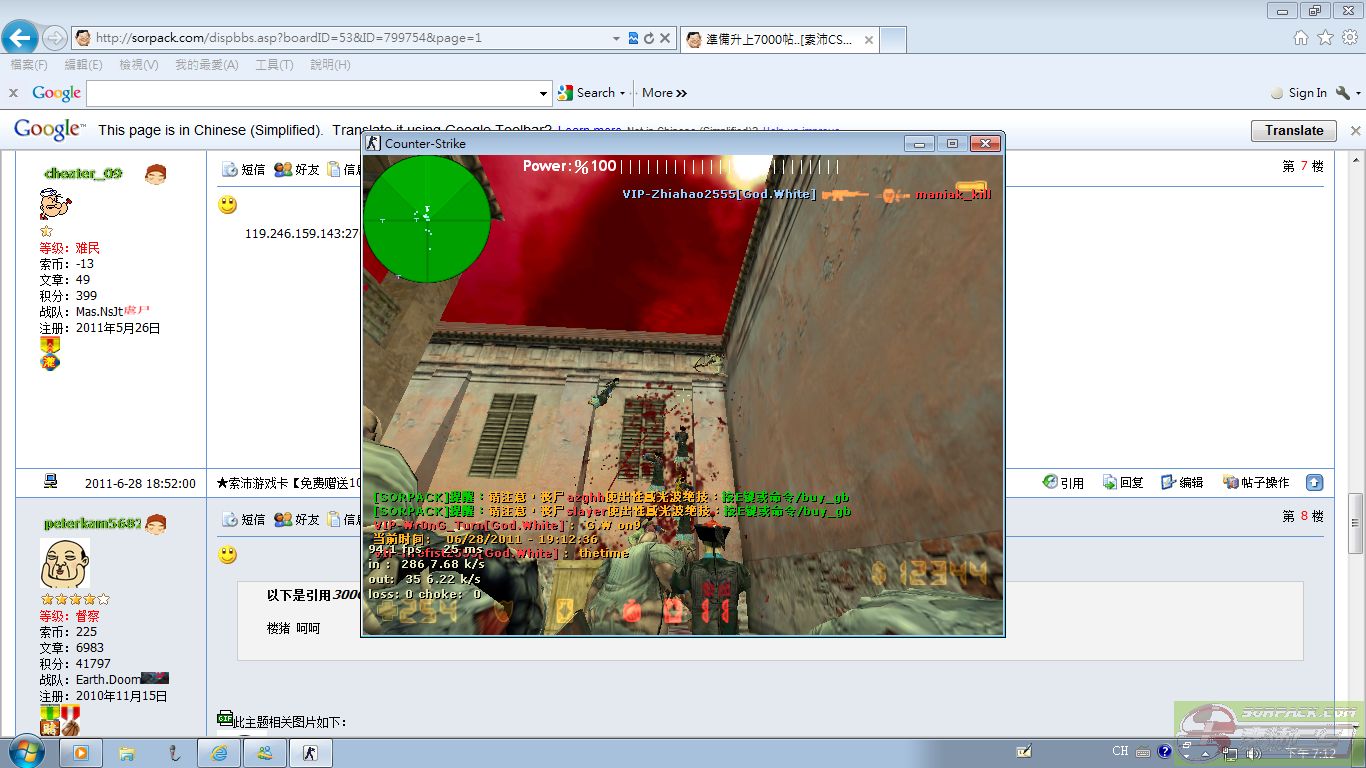Click Sign In on Google toolbar
The height and width of the screenshot is (768, 1366).
[x=1306, y=93]
